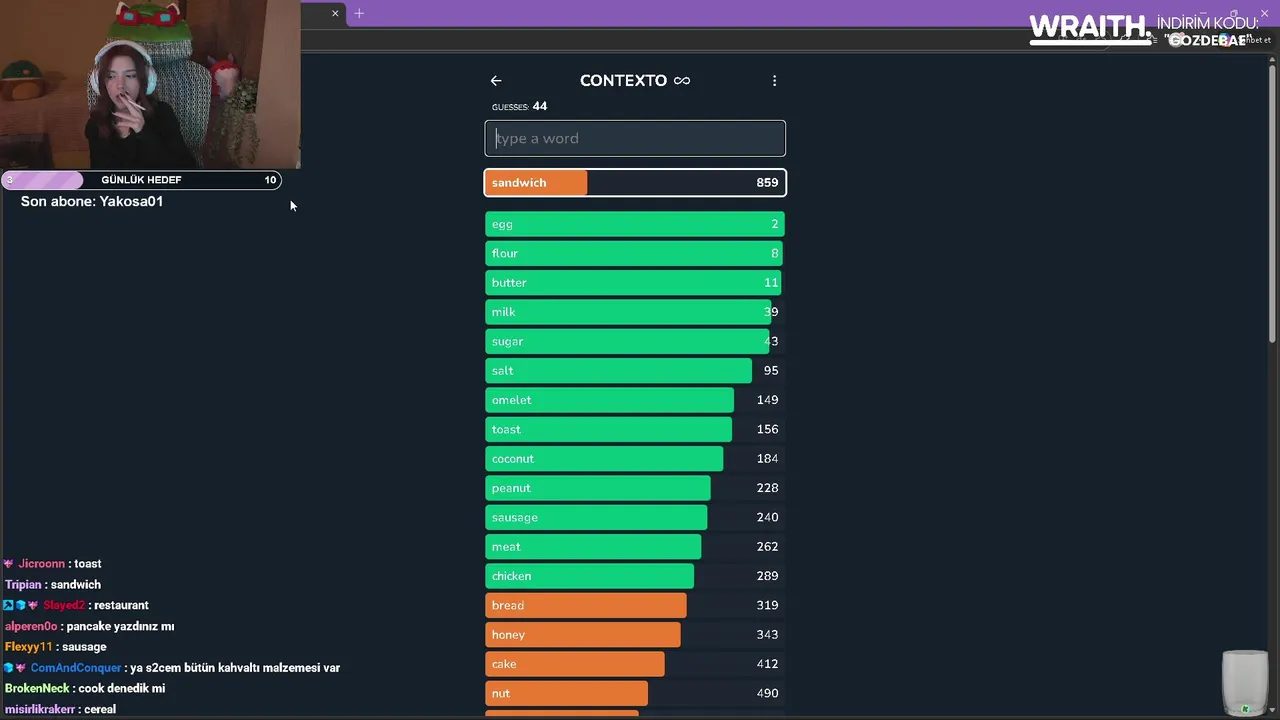The width and height of the screenshot is (1280, 720).
Task: Click the peanut guess row
Action: click(x=635, y=488)
